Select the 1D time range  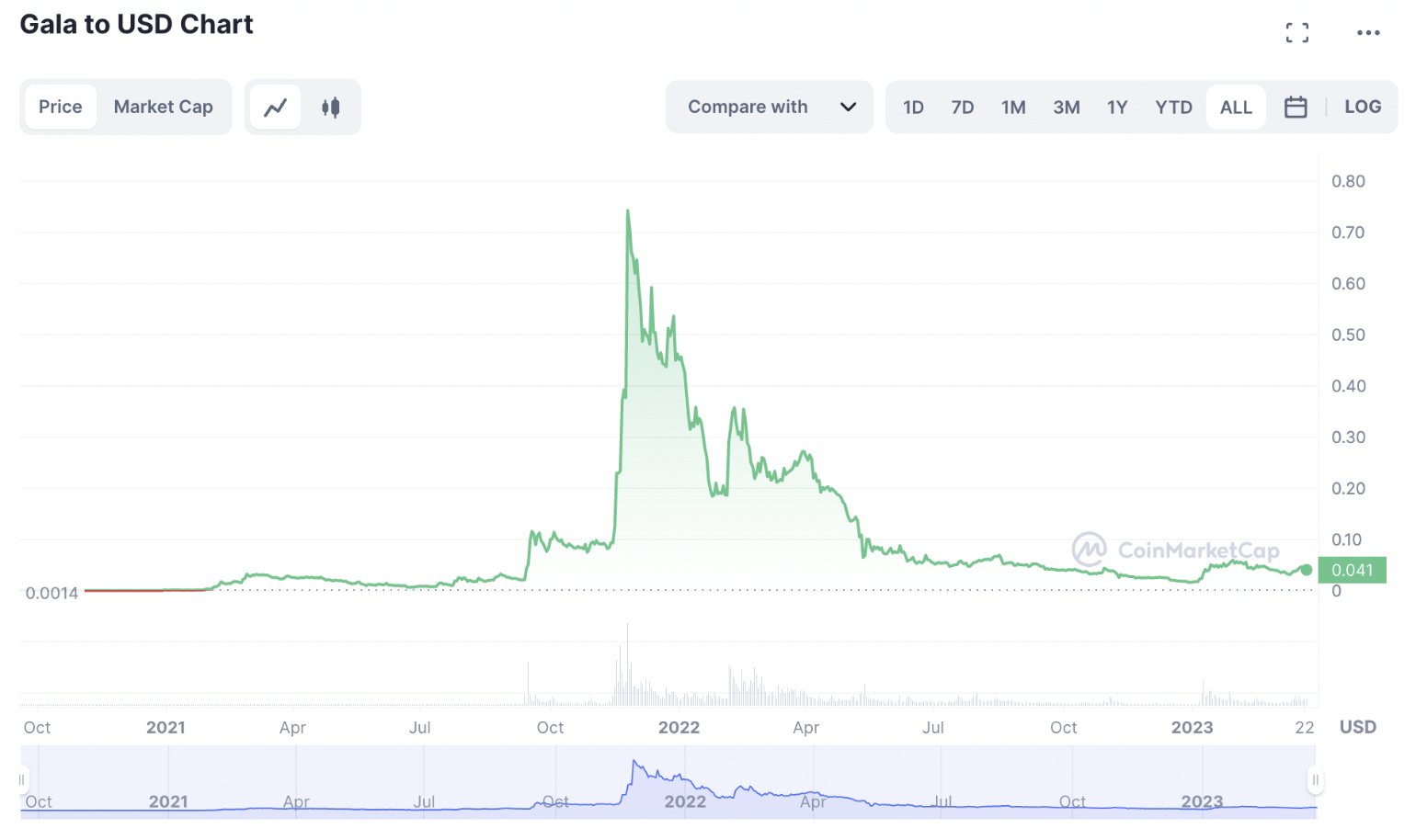[x=913, y=108]
